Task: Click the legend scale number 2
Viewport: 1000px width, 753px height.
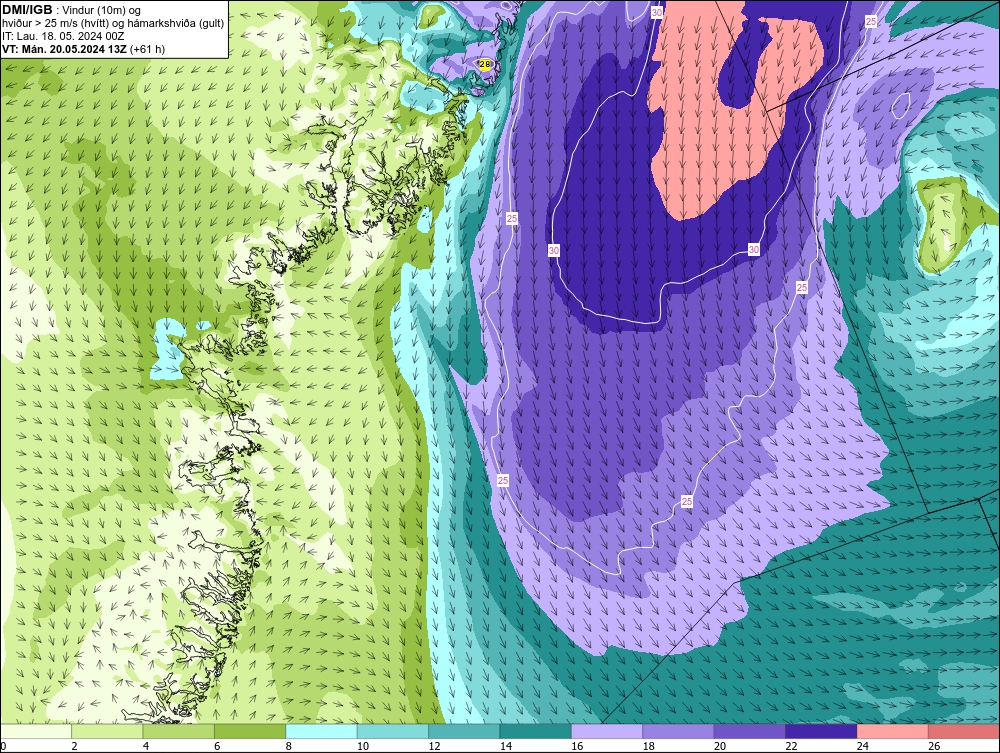Action: (x=75, y=746)
